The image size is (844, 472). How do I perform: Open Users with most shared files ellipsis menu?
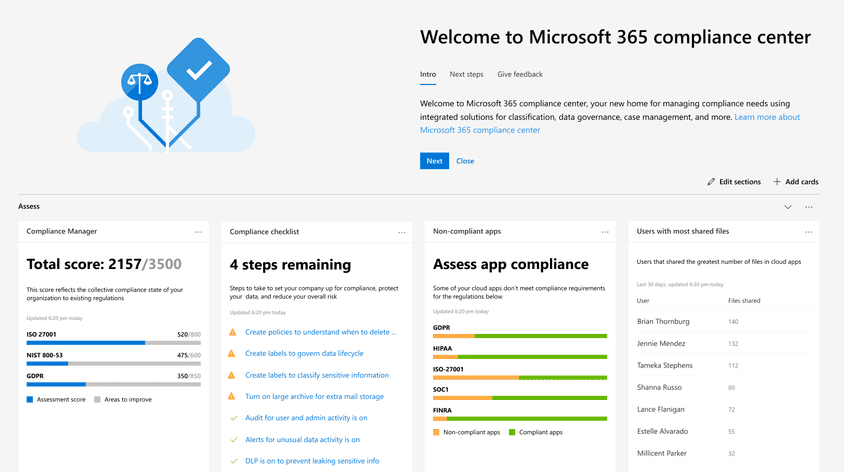[808, 232]
